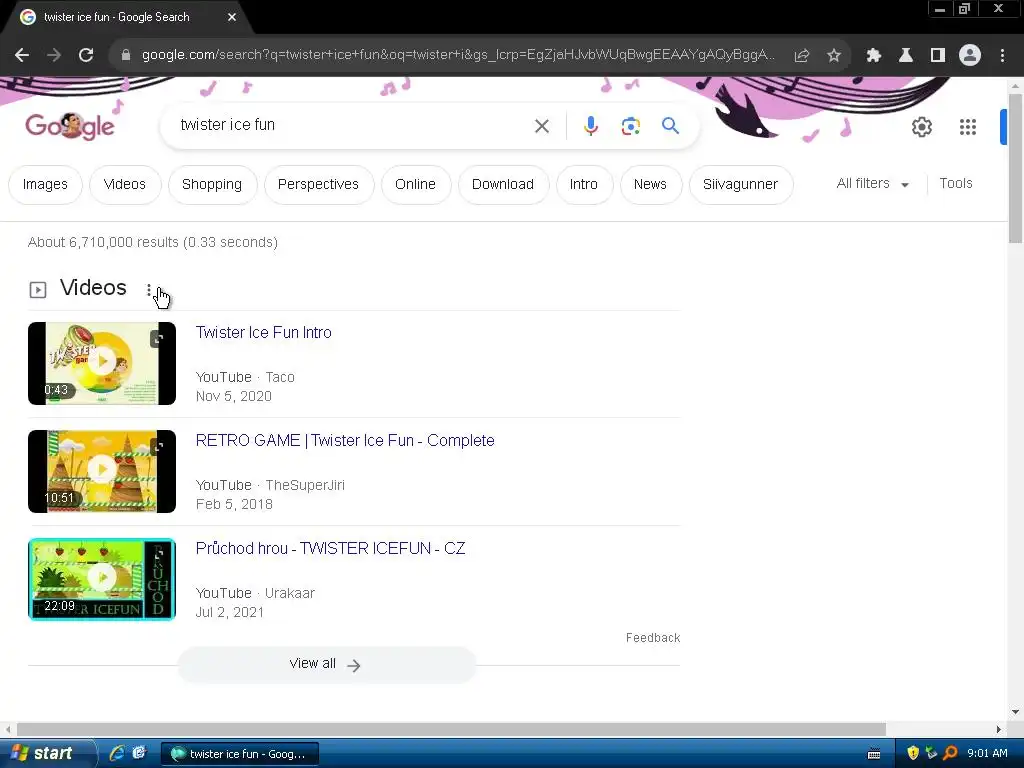Click the results count text
This screenshot has width=1024, height=768.
153,242
